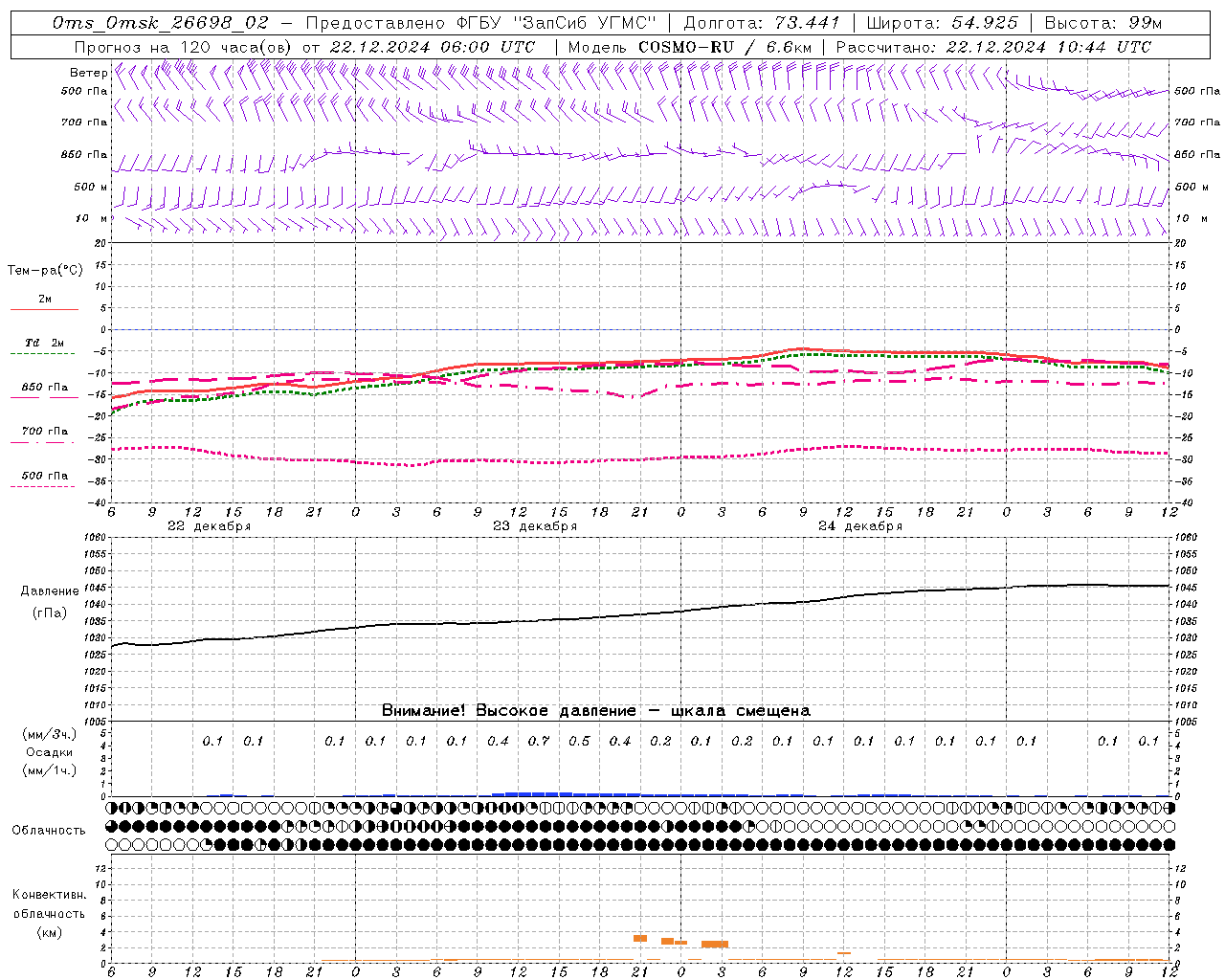Click the station title Oms_Omsk_26698_02
Viewport: 1225px width, 980px height.
(x=161, y=23)
